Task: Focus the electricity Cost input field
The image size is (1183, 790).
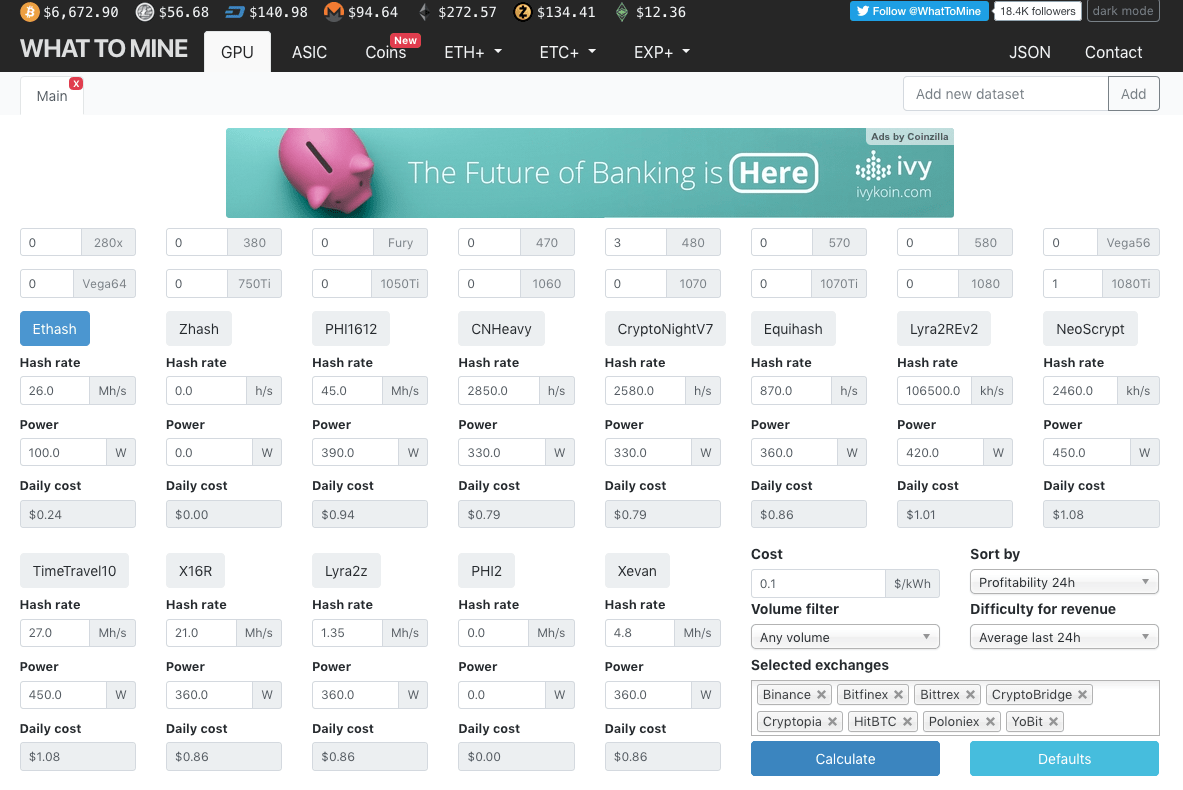Action: coord(818,584)
